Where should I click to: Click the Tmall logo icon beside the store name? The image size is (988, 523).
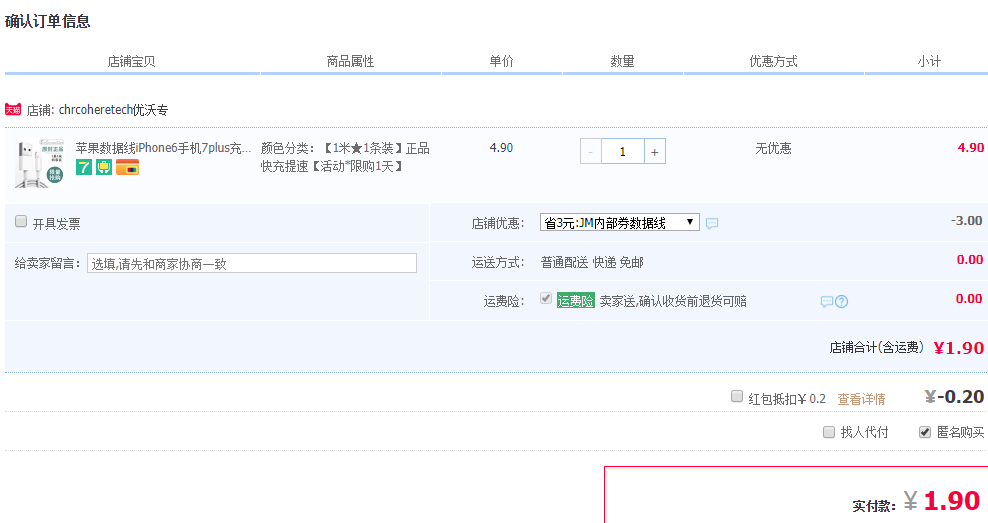point(13,109)
